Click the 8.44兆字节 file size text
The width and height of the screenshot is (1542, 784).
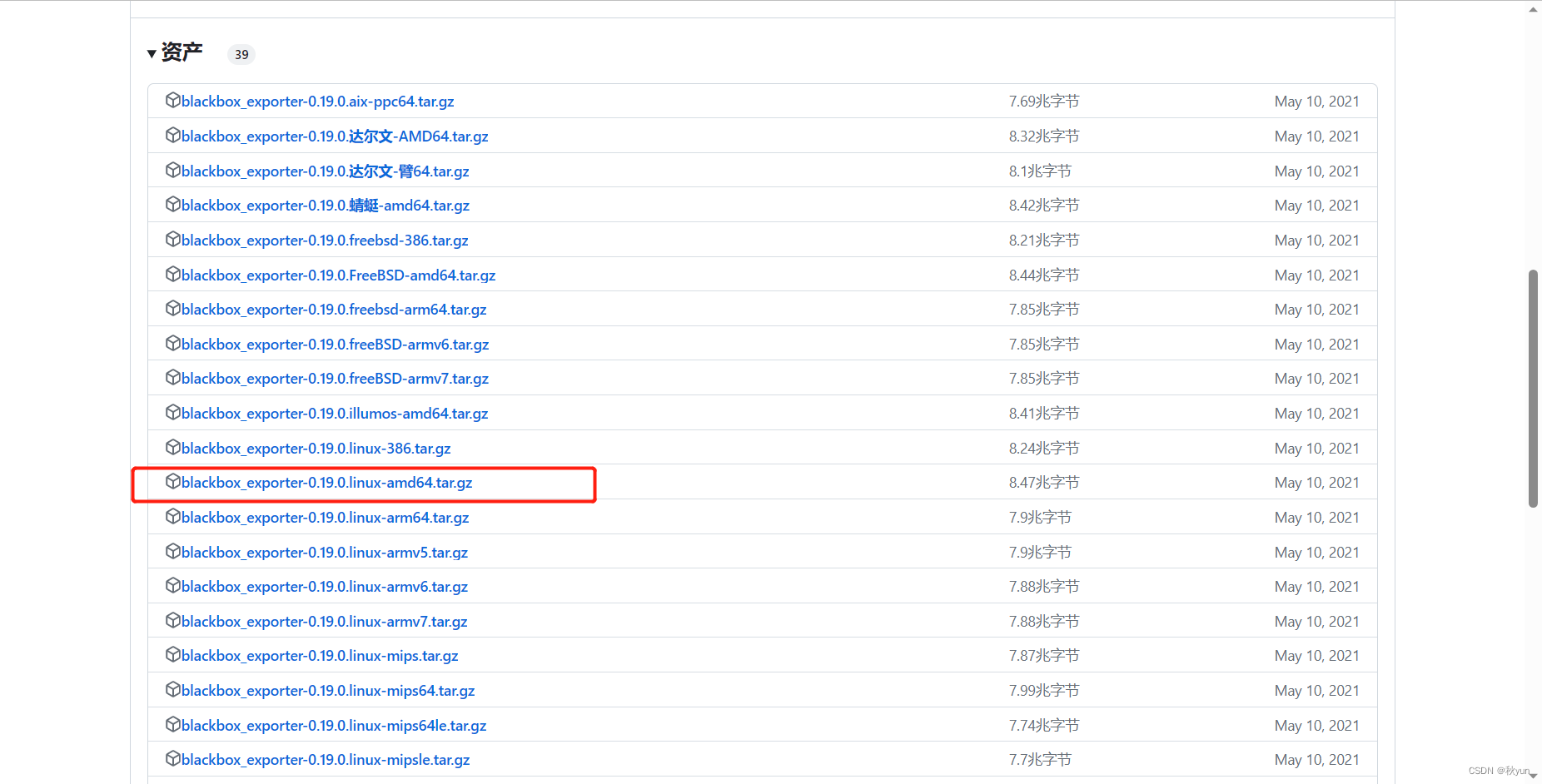(x=1044, y=275)
